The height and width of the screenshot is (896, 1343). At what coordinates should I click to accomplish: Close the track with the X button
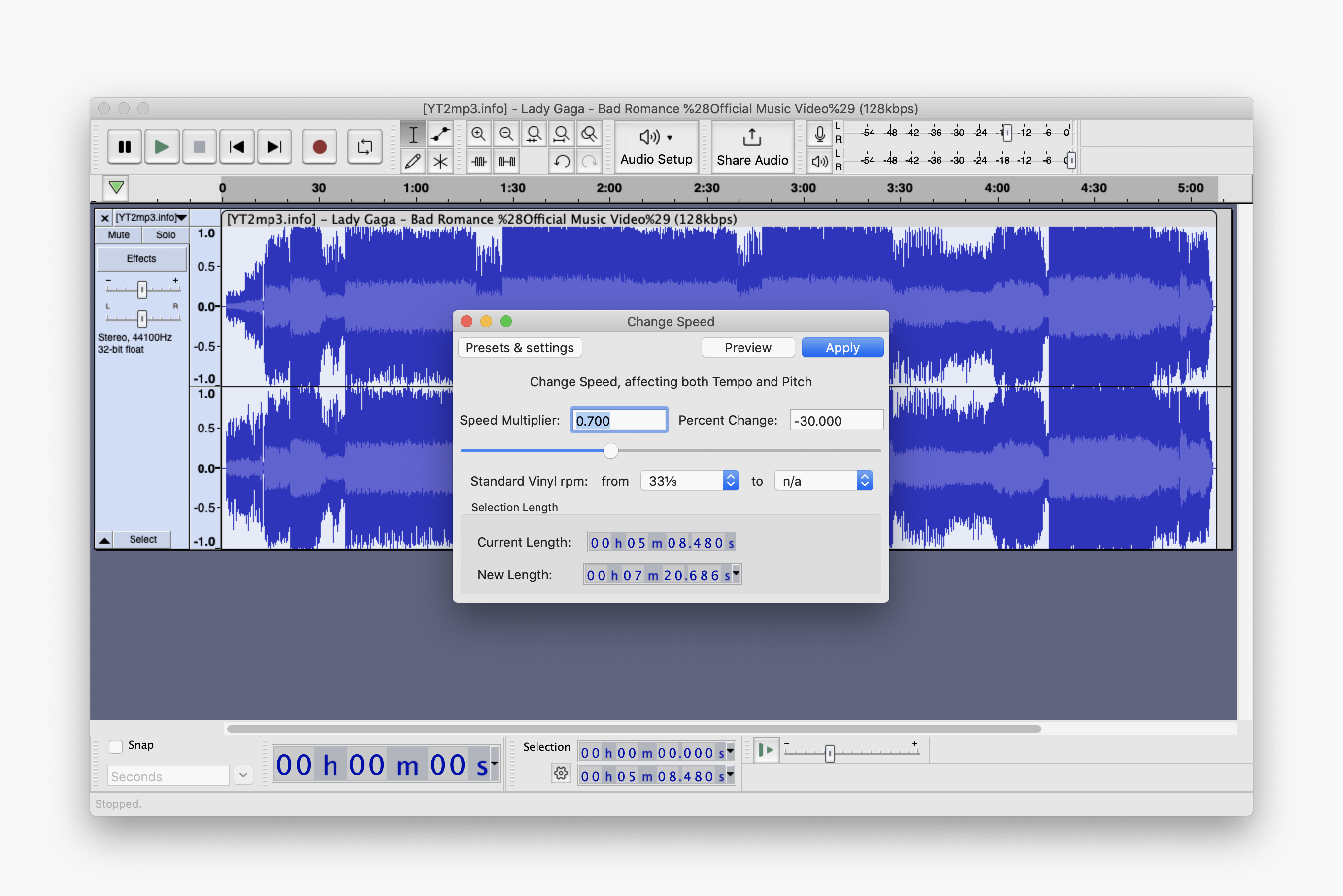[x=104, y=218]
